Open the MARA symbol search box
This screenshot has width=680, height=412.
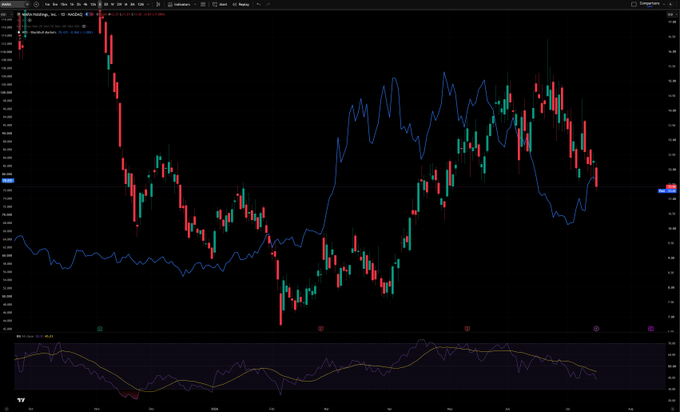click(x=14, y=4)
